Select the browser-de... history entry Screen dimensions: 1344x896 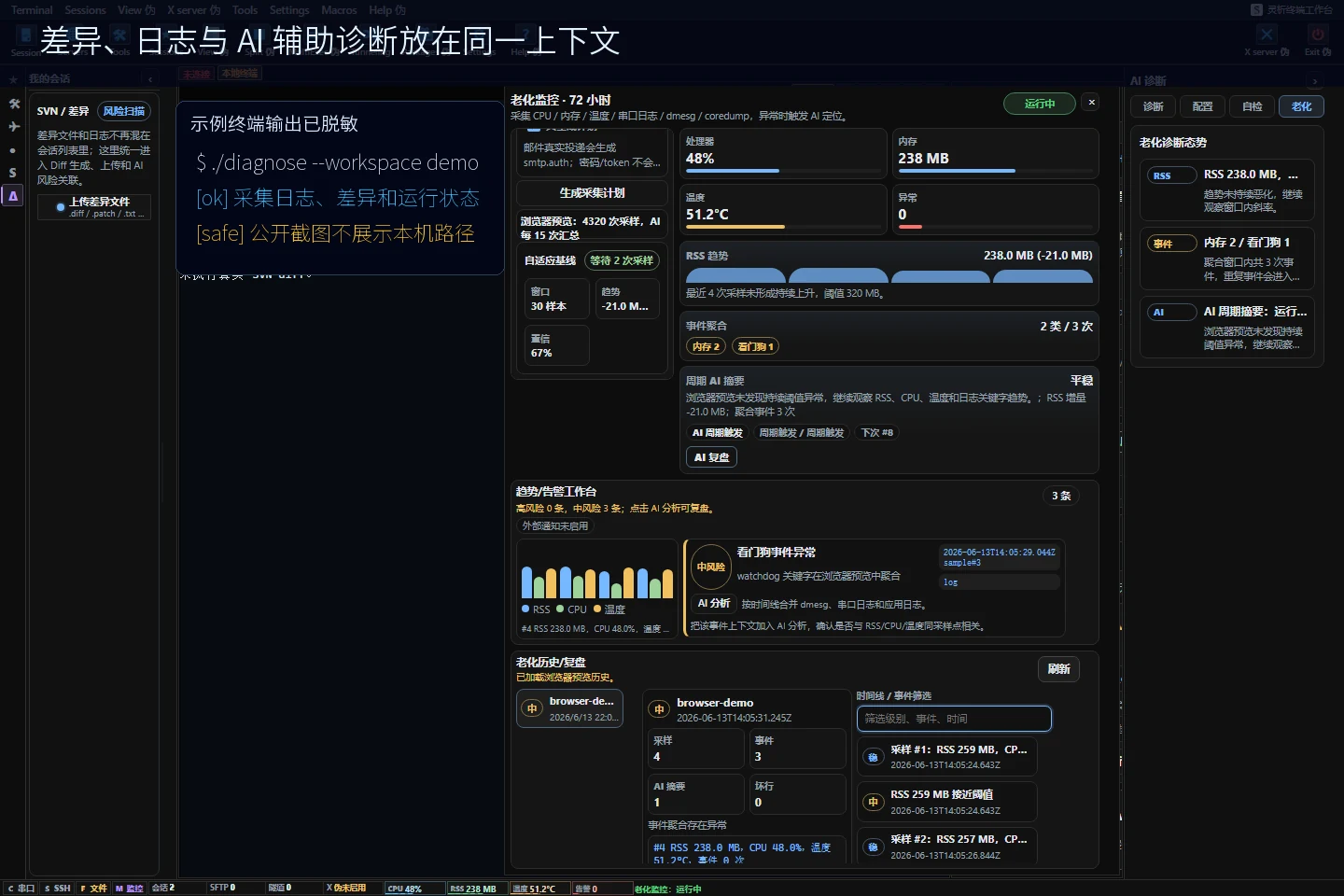pyautogui.click(x=569, y=709)
